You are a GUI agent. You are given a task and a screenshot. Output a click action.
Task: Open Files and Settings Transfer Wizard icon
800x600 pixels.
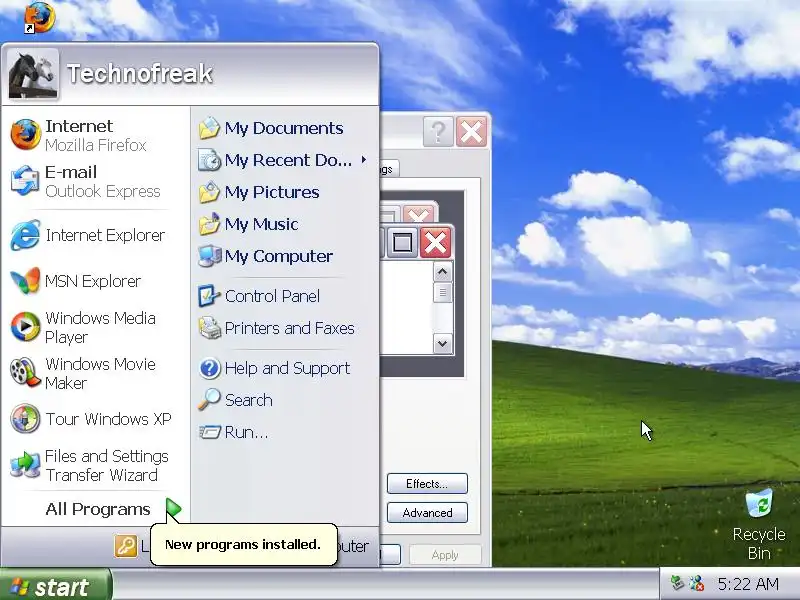[26, 465]
